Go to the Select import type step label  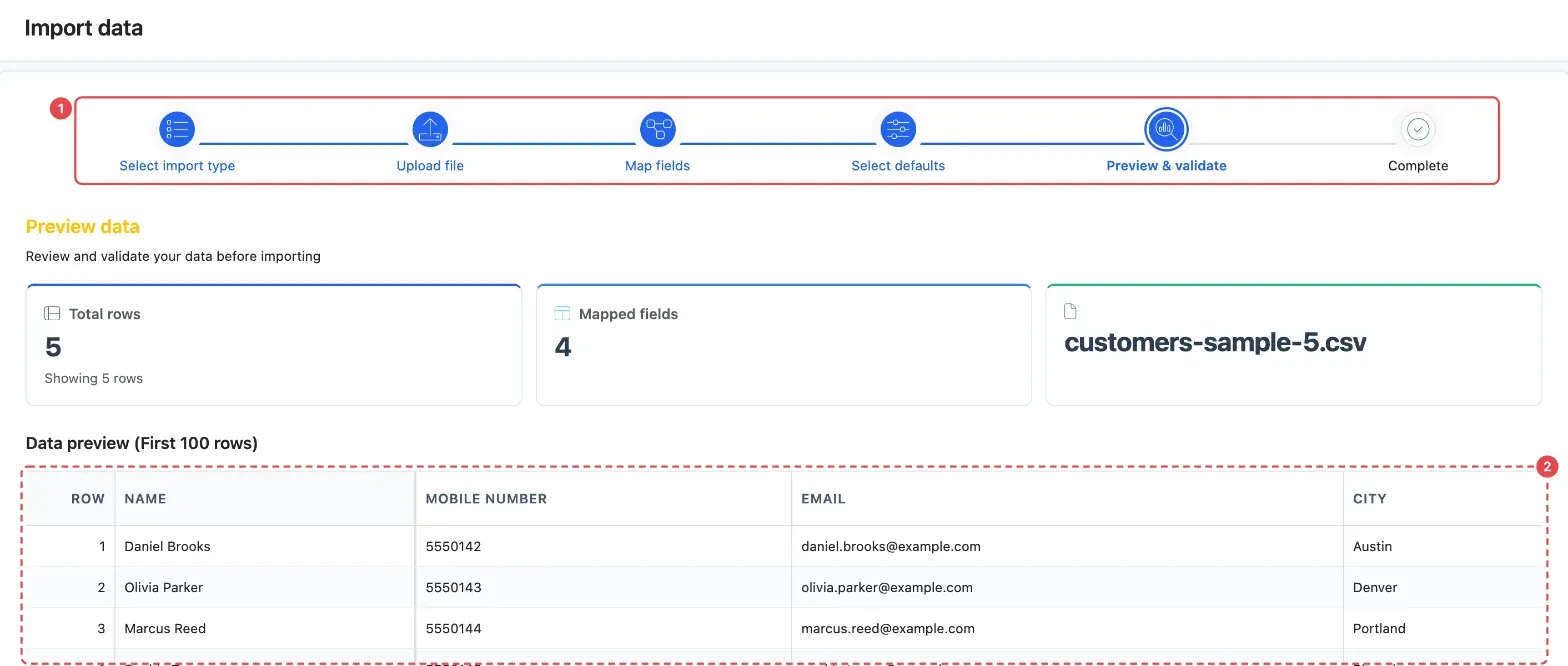coord(177,166)
